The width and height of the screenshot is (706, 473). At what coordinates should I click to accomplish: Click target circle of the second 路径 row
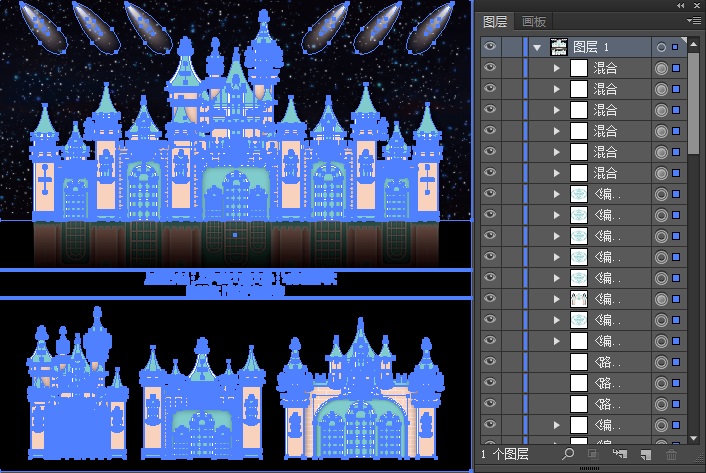[x=661, y=383]
